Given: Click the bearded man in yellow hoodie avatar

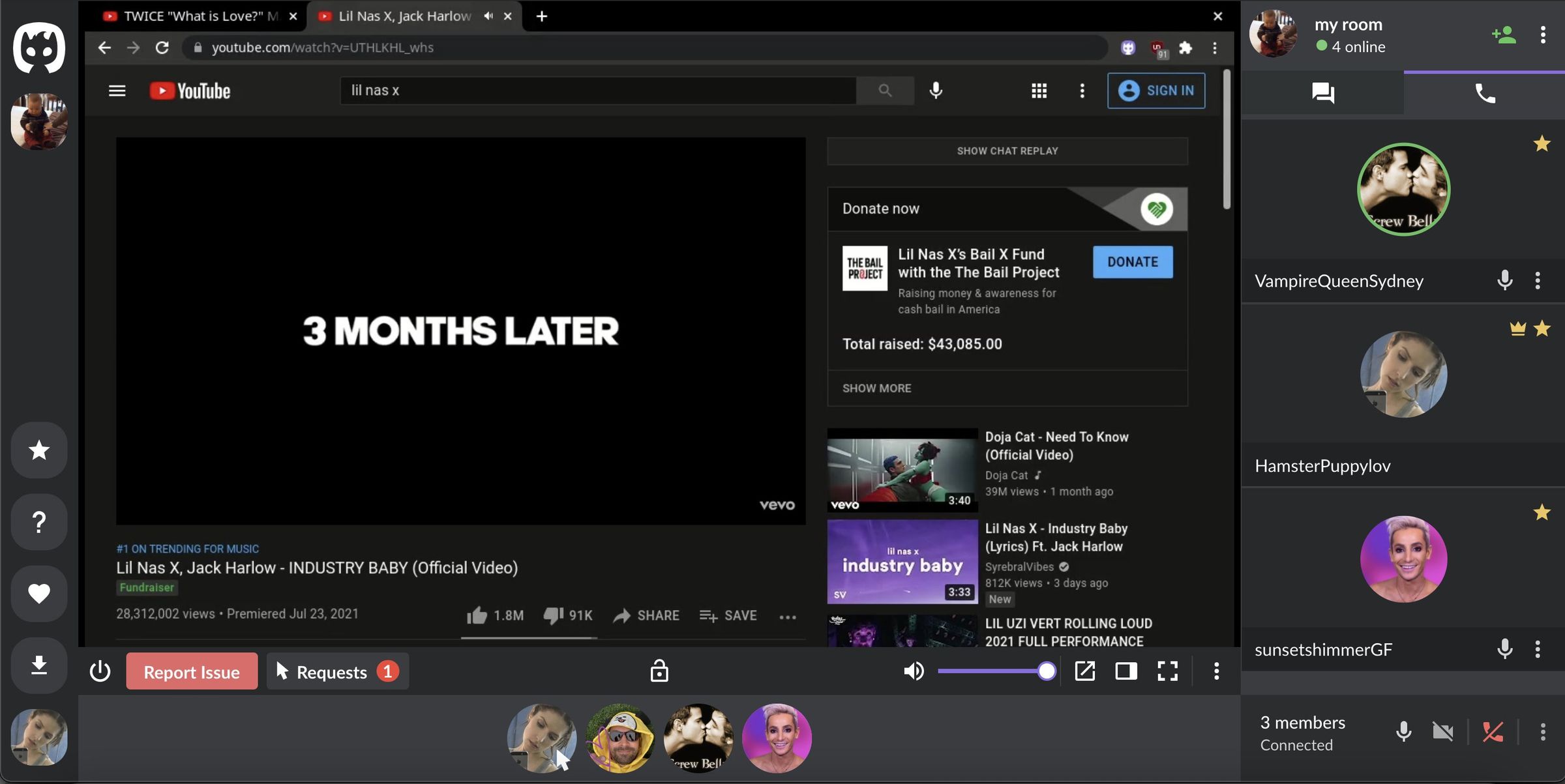Looking at the screenshot, I should (x=620, y=738).
